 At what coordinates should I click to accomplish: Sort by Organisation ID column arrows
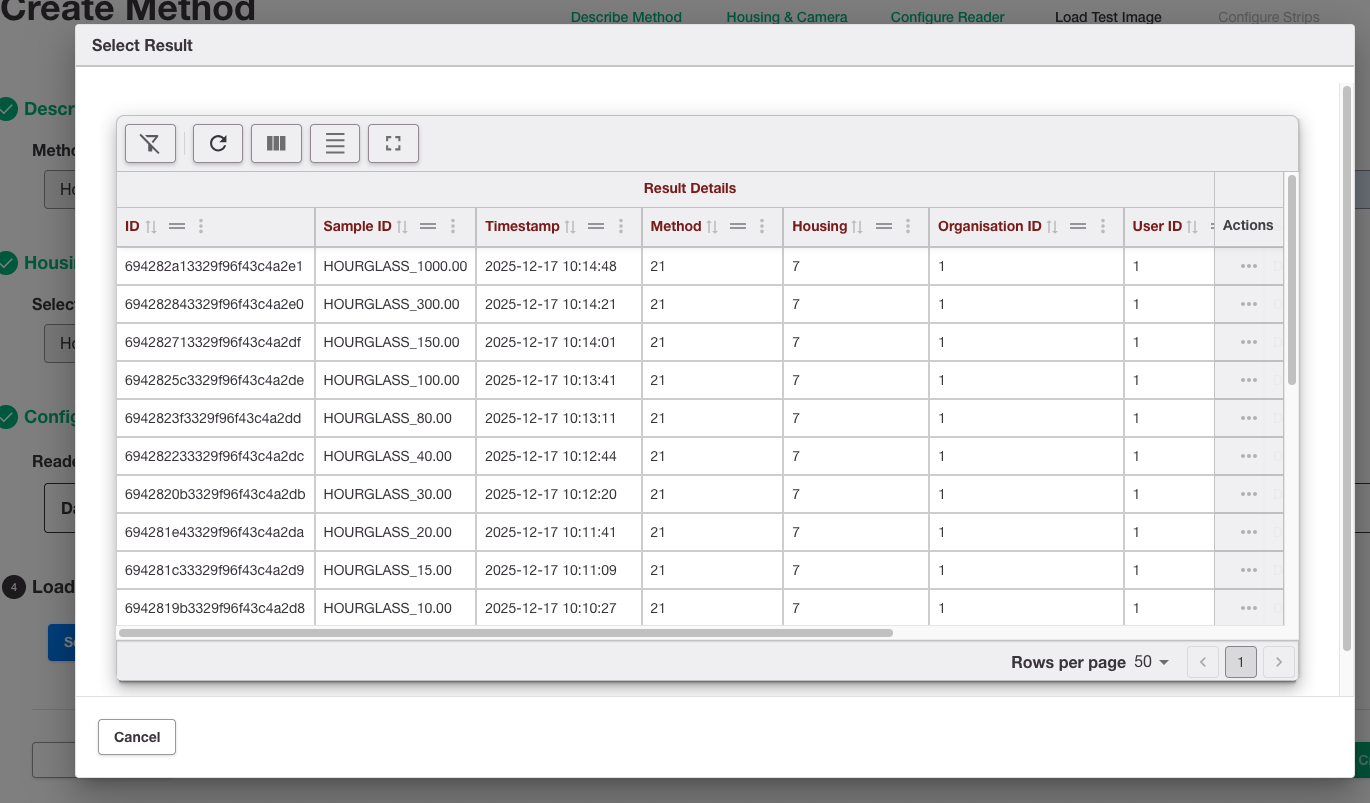point(1052,227)
